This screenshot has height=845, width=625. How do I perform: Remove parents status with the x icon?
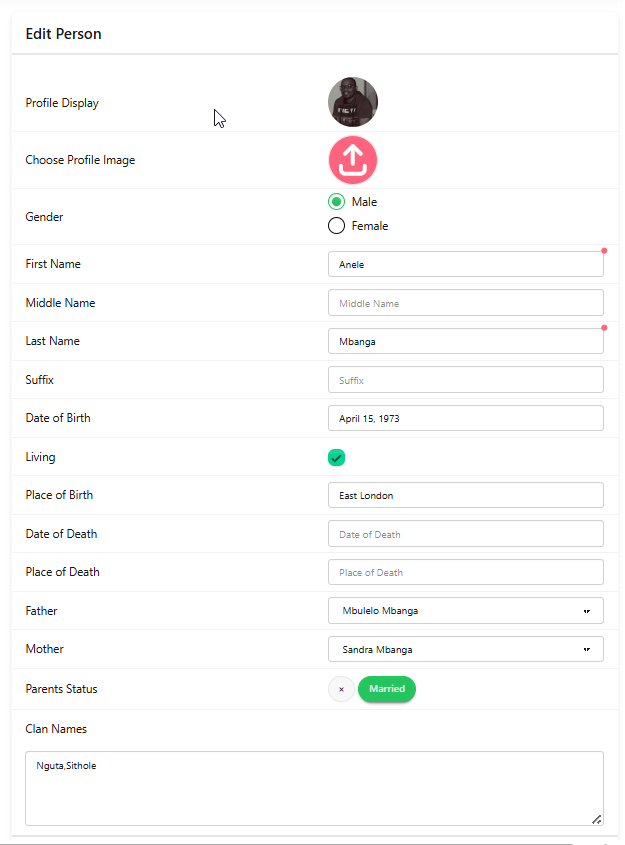point(341,689)
